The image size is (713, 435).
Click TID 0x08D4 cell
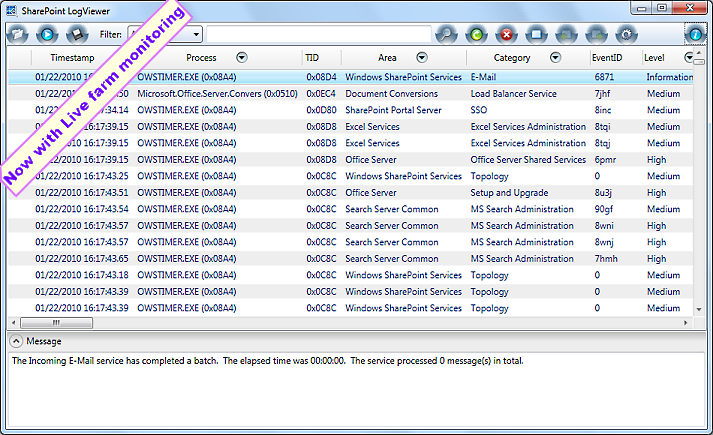coord(321,77)
